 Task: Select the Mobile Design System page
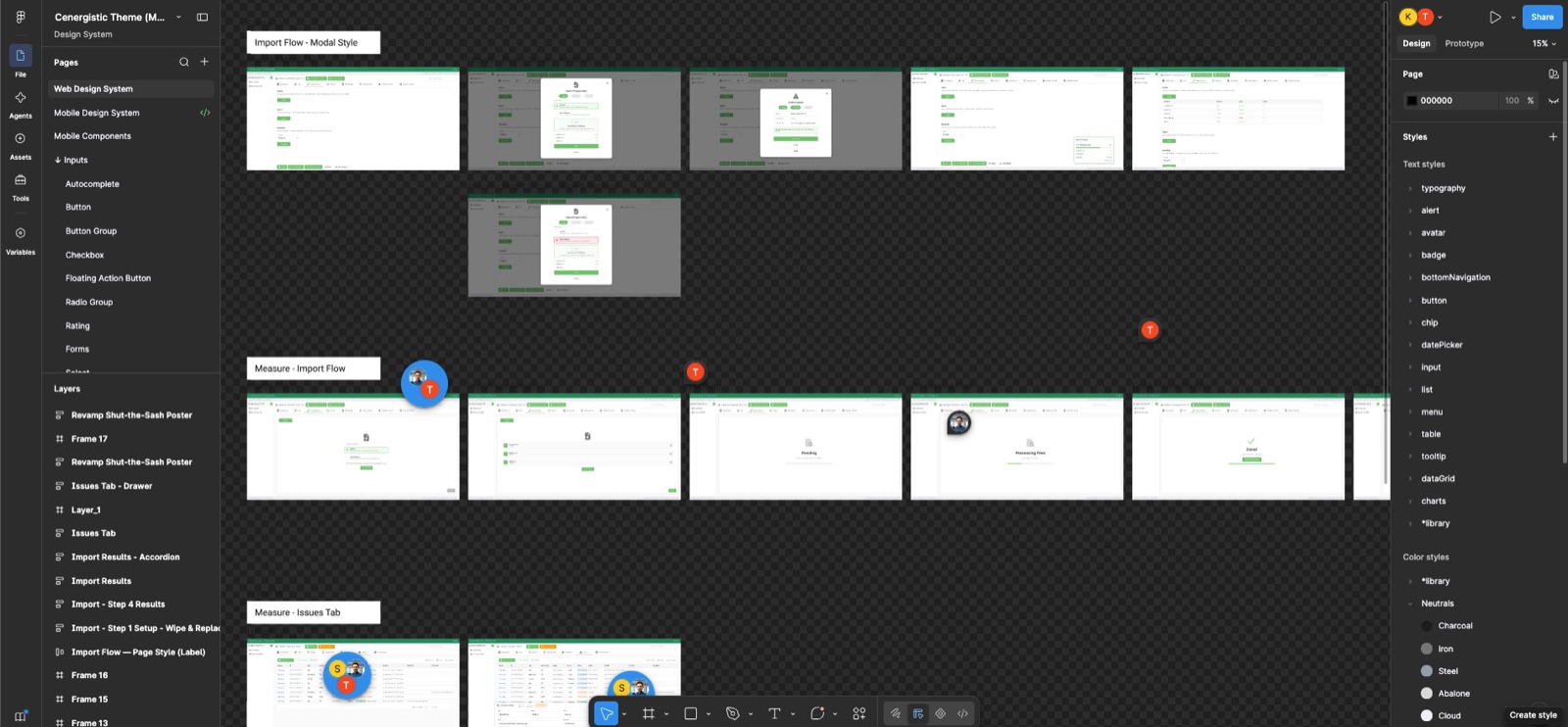click(96, 113)
